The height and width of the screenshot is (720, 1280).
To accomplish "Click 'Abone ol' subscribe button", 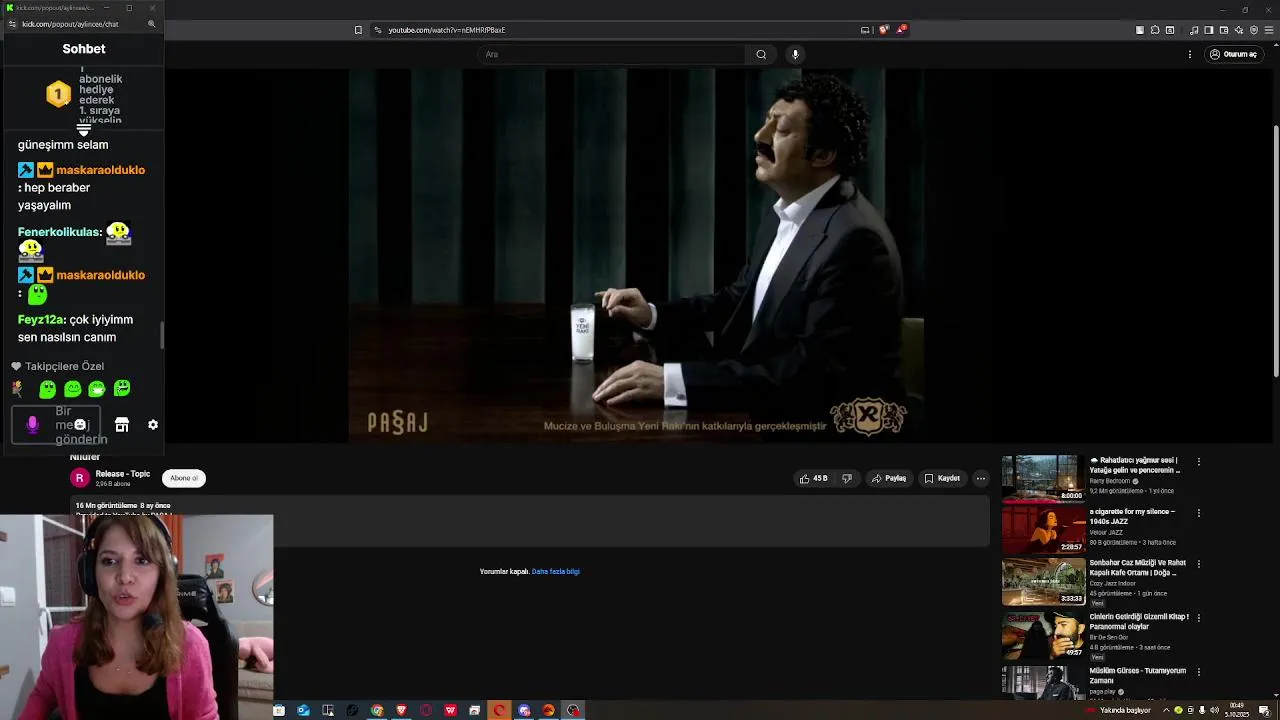I will tap(184, 478).
